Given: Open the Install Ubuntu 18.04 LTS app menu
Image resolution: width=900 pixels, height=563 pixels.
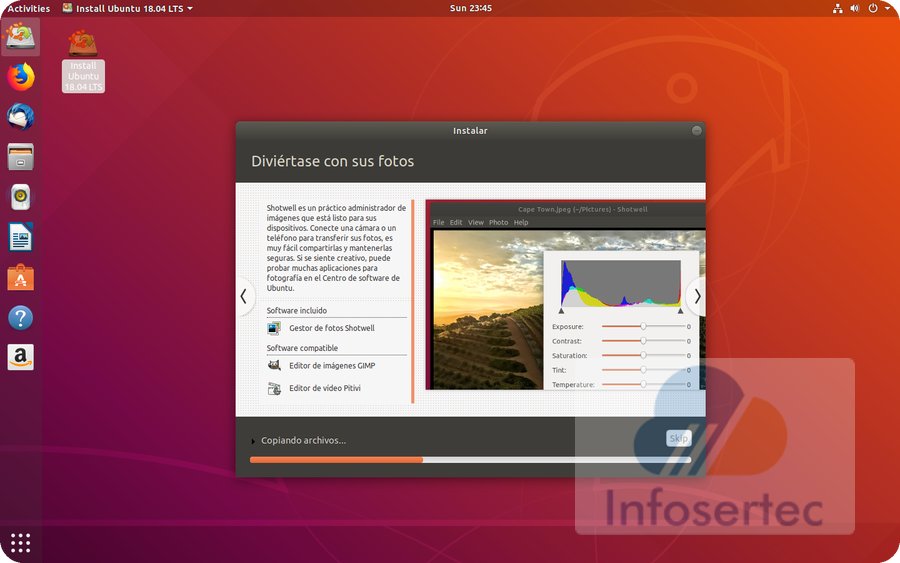Looking at the screenshot, I should (x=127, y=8).
